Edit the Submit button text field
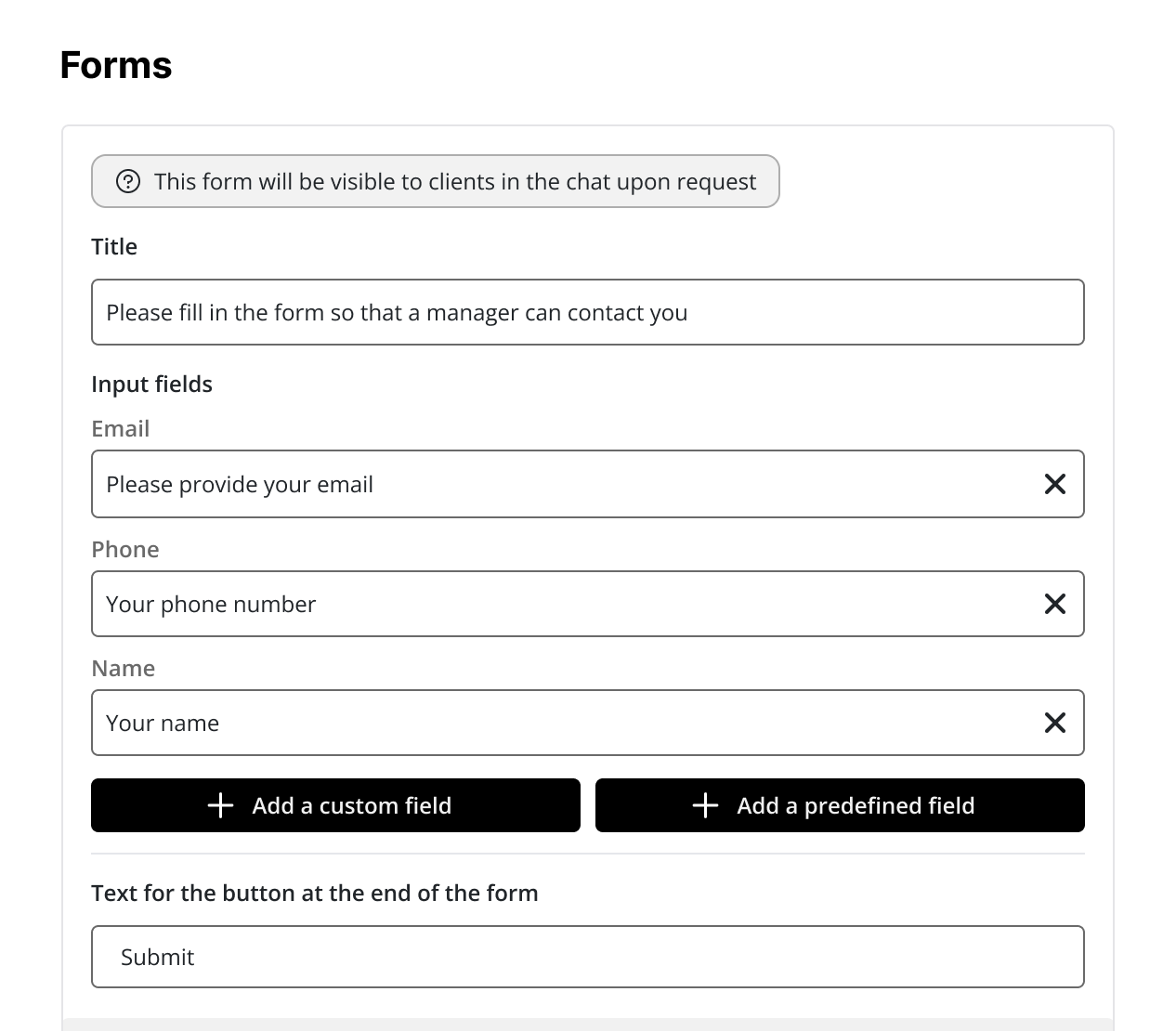1176x1031 pixels. point(587,957)
